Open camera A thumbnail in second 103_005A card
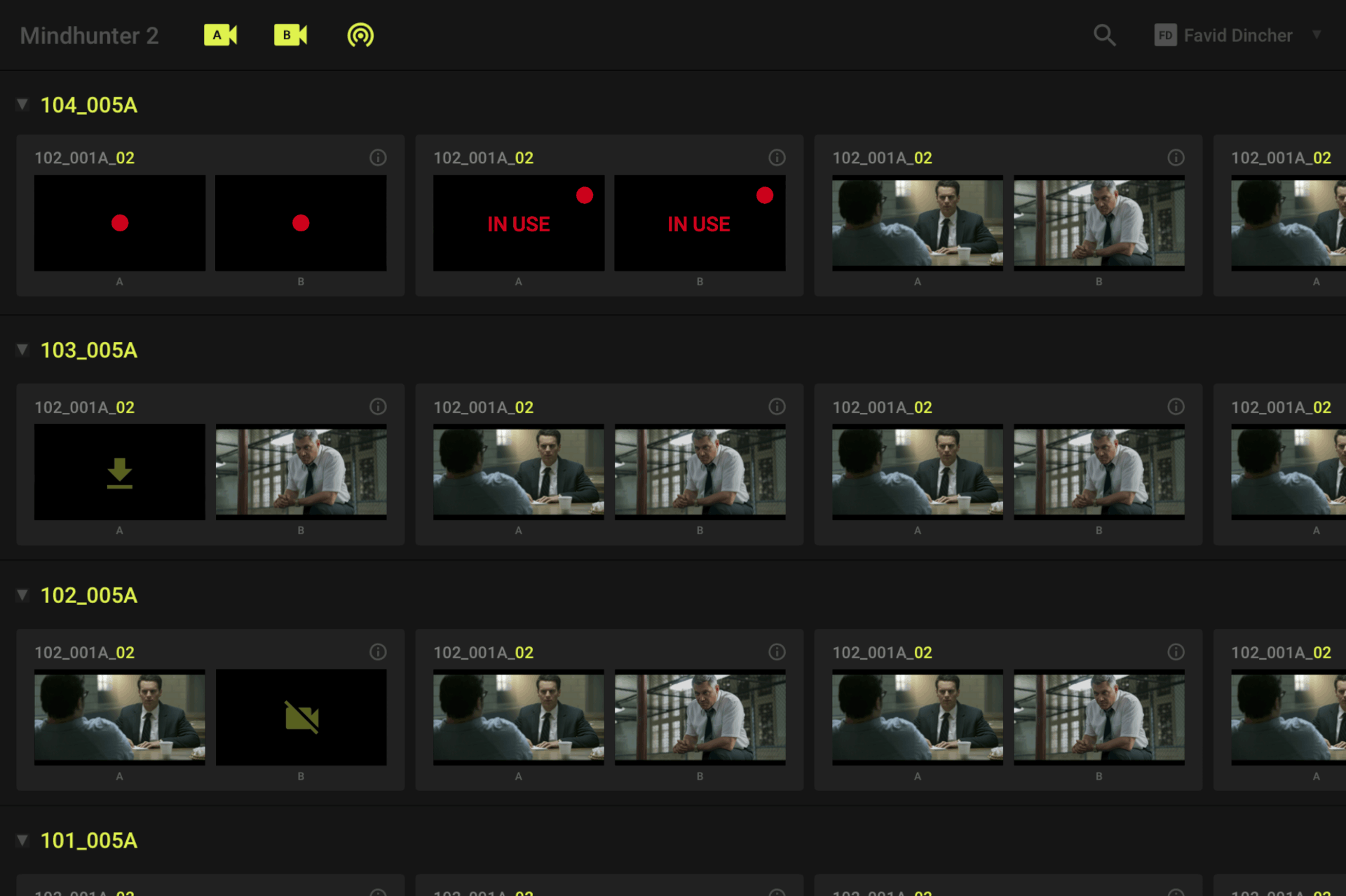 tap(519, 472)
